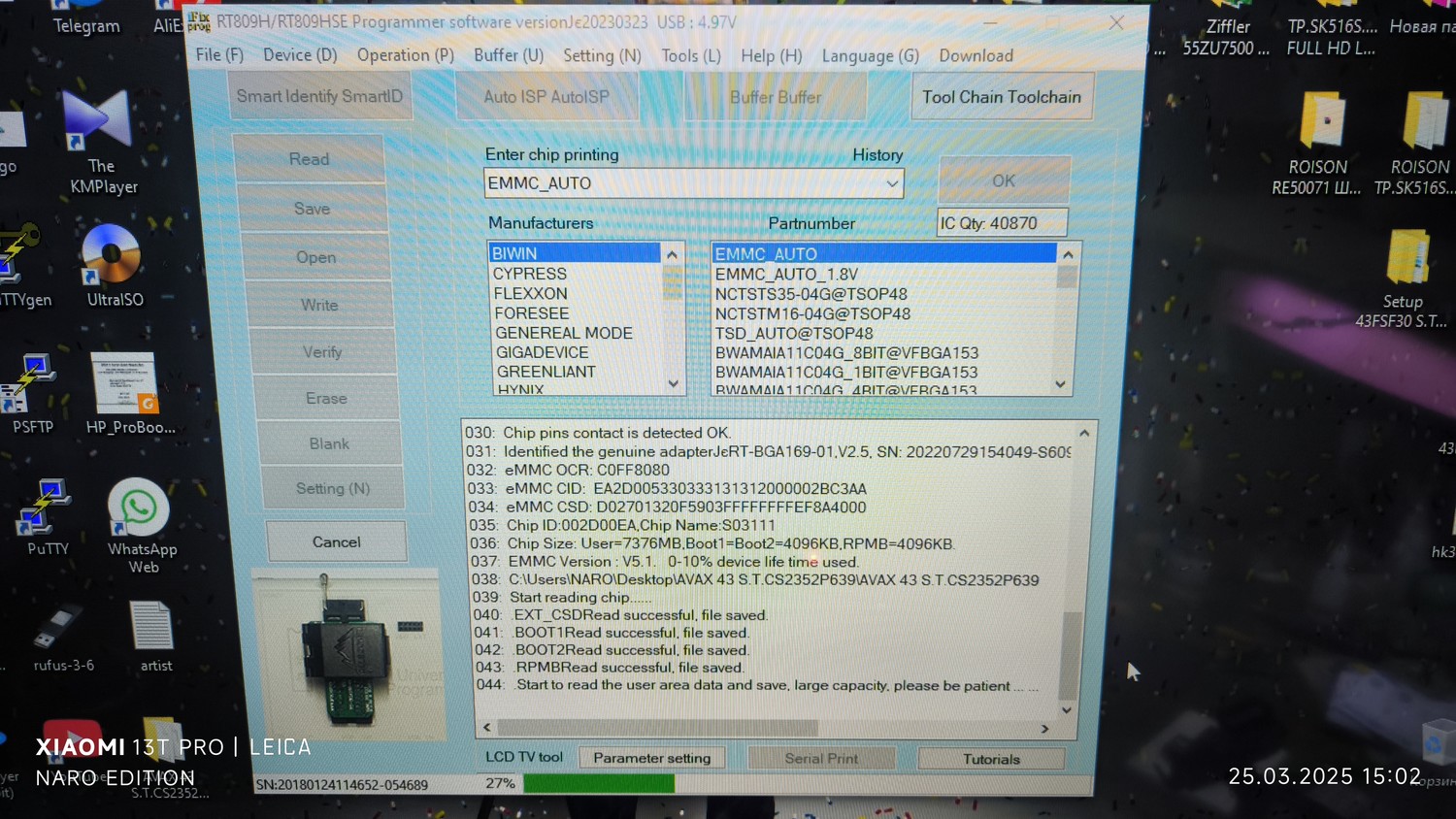Click the Blank check button
1456x819 pixels.
[329, 442]
